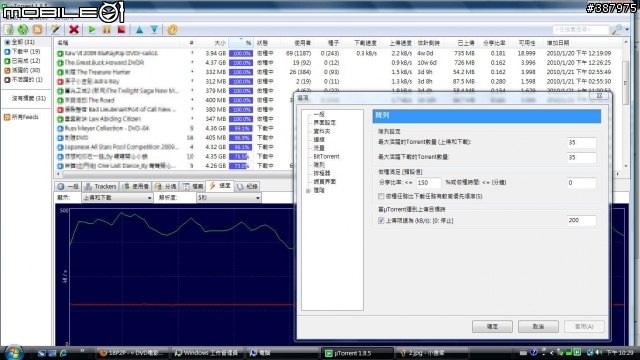Click the red X Remove torrent icon
640x360 pixels.
coord(74,29)
